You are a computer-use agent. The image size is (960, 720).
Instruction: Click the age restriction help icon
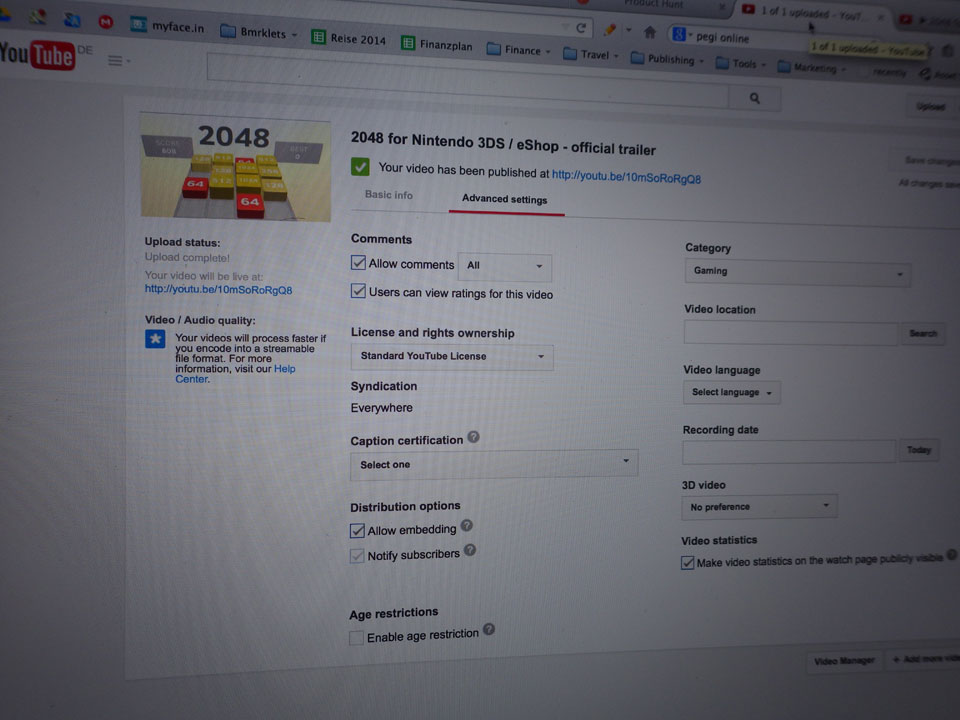tap(489, 629)
